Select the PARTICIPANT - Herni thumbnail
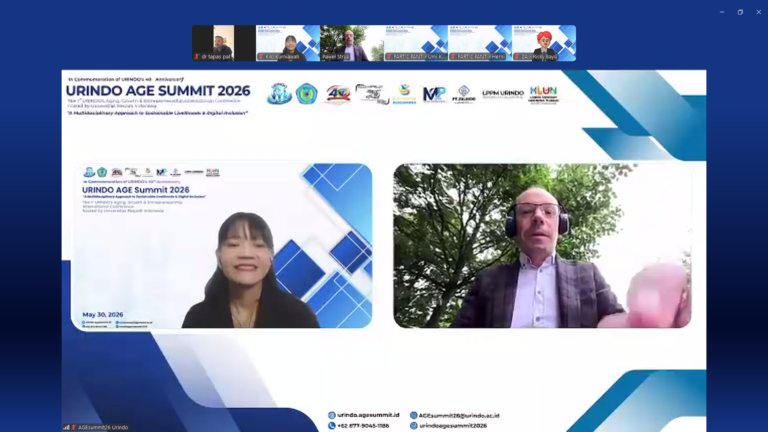 480,43
